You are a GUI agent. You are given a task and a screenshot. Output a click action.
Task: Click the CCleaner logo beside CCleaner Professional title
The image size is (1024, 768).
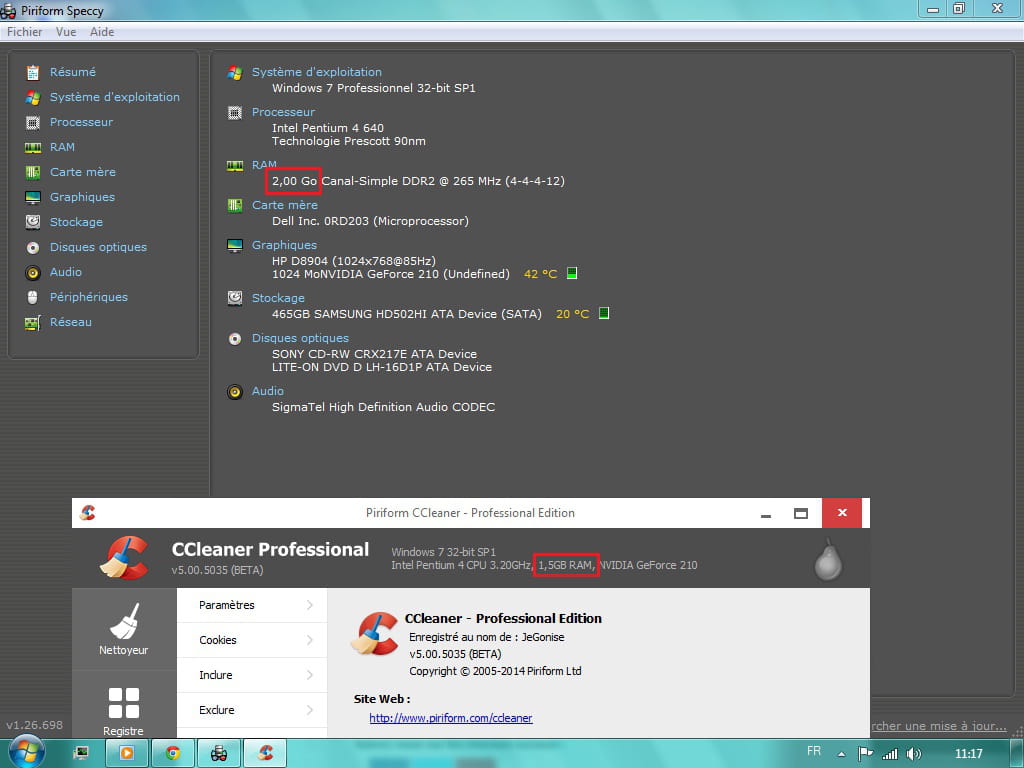[124, 558]
